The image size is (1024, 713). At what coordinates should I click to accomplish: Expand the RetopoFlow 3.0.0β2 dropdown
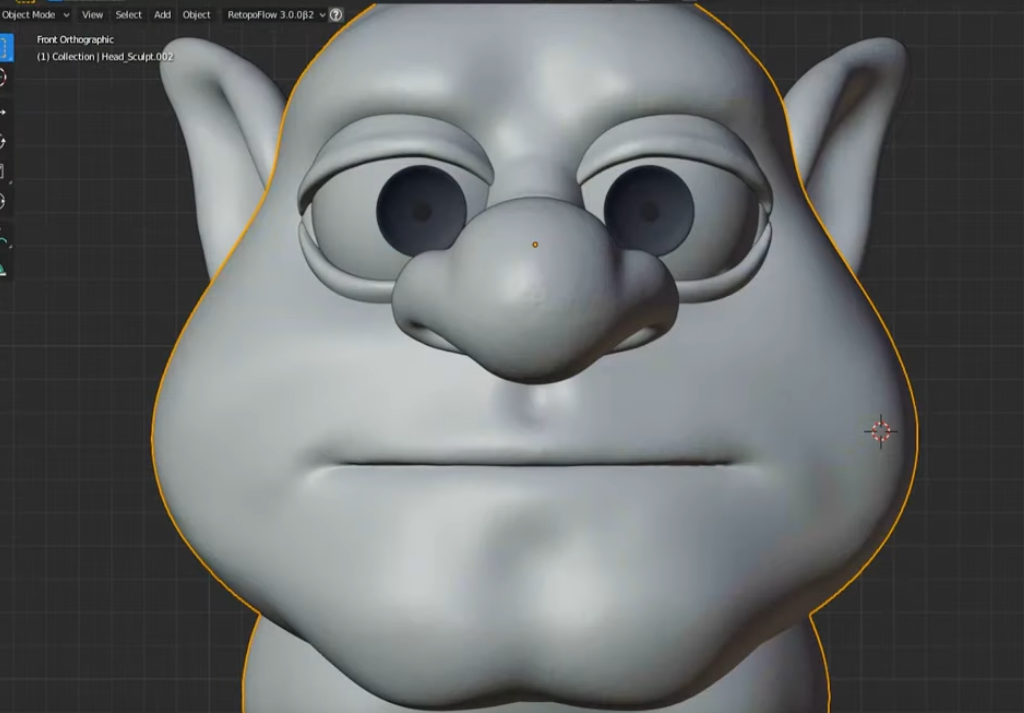click(277, 15)
